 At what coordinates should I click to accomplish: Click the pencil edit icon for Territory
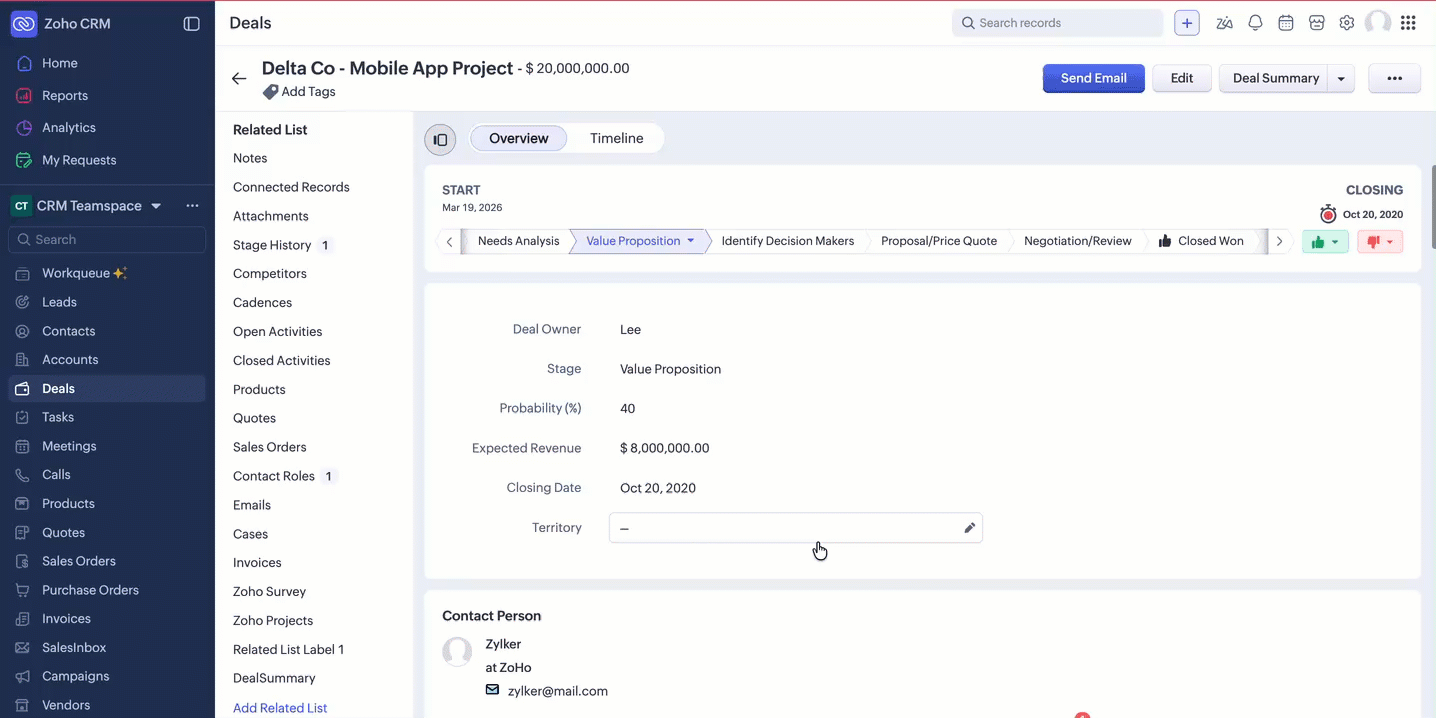point(969,528)
